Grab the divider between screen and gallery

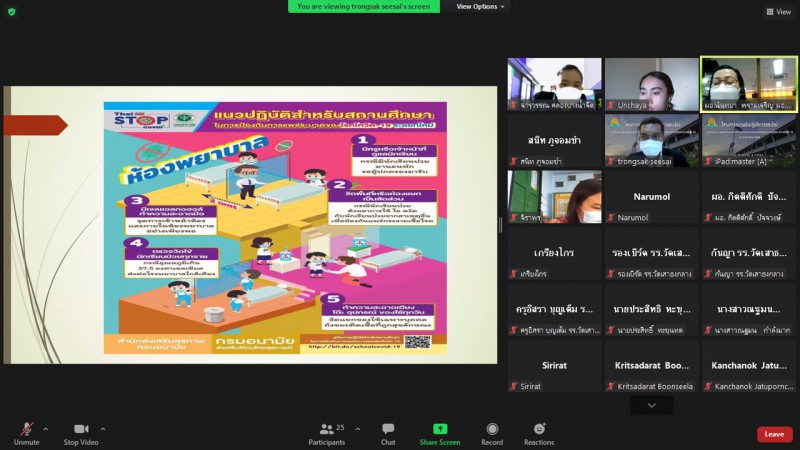501,225
